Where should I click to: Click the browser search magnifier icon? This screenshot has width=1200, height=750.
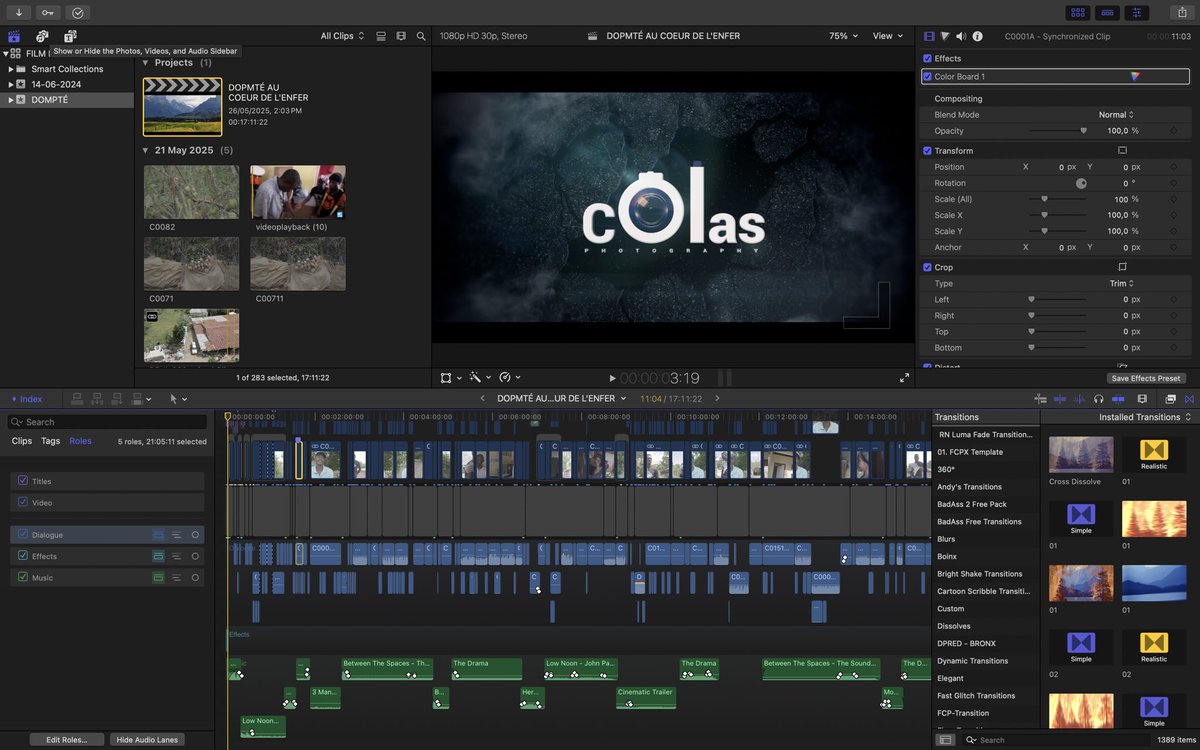click(421, 36)
